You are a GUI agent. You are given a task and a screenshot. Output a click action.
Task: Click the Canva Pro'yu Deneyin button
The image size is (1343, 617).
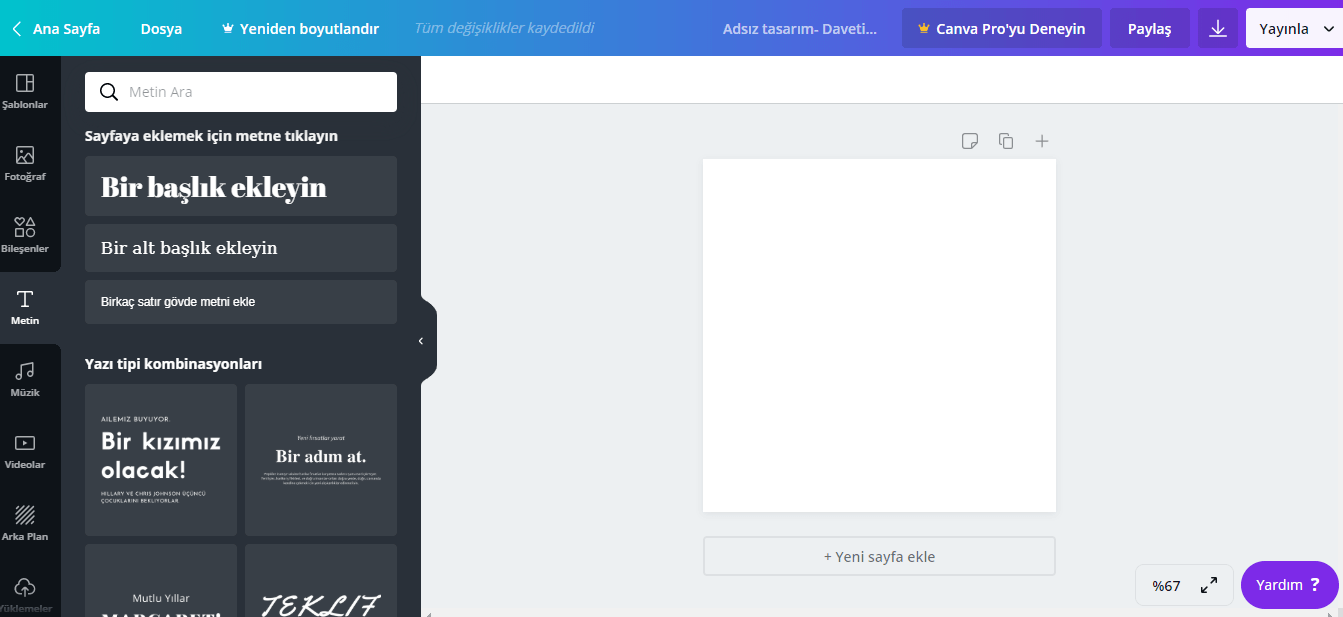[1001, 28]
